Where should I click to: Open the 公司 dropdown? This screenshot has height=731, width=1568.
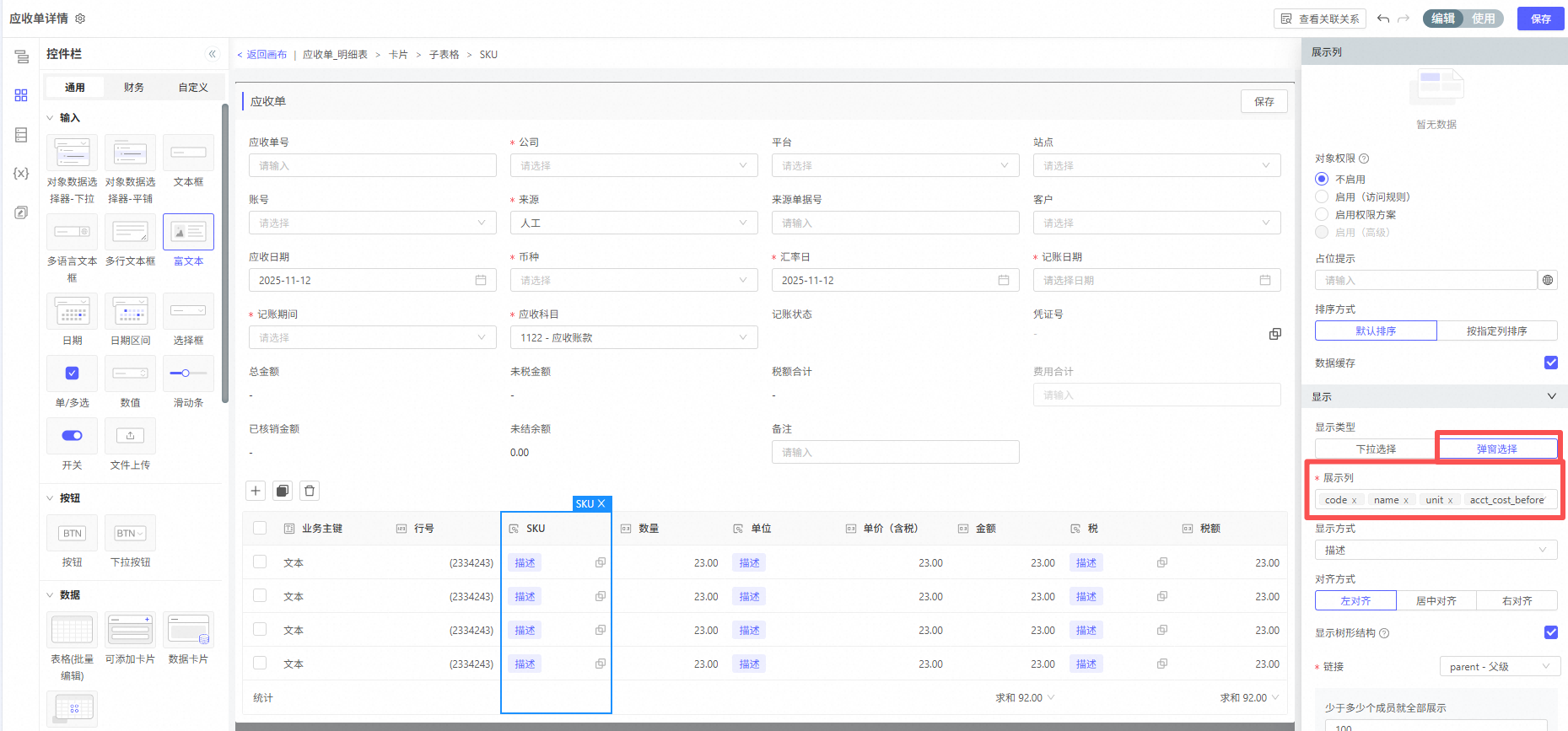[633, 165]
